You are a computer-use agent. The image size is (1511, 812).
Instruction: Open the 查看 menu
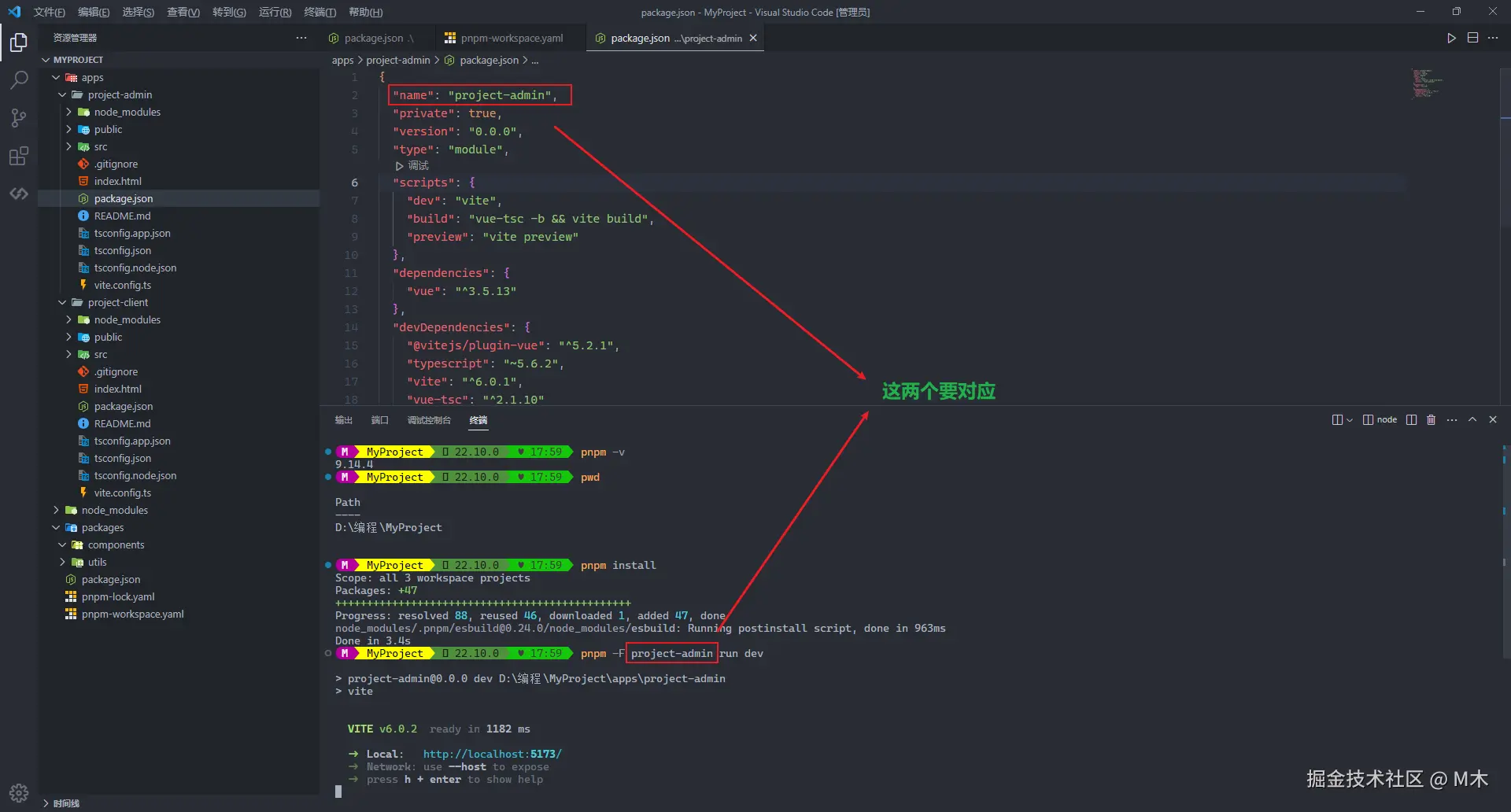pos(183,12)
